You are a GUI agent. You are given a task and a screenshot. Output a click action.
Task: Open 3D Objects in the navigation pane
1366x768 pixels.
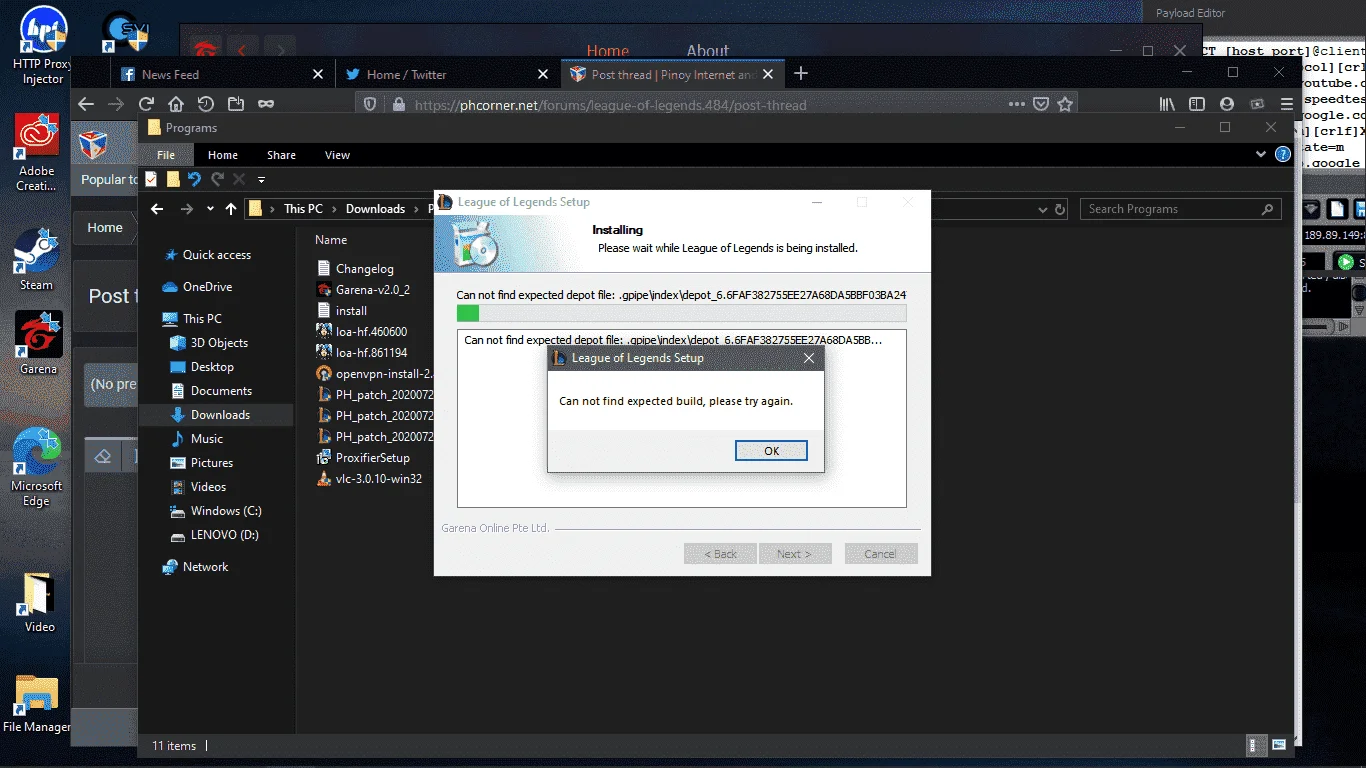click(x=219, y=343)
